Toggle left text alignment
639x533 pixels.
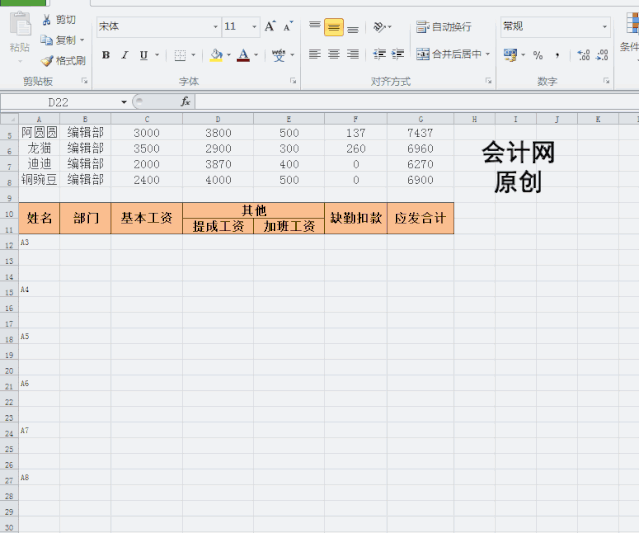315,54
